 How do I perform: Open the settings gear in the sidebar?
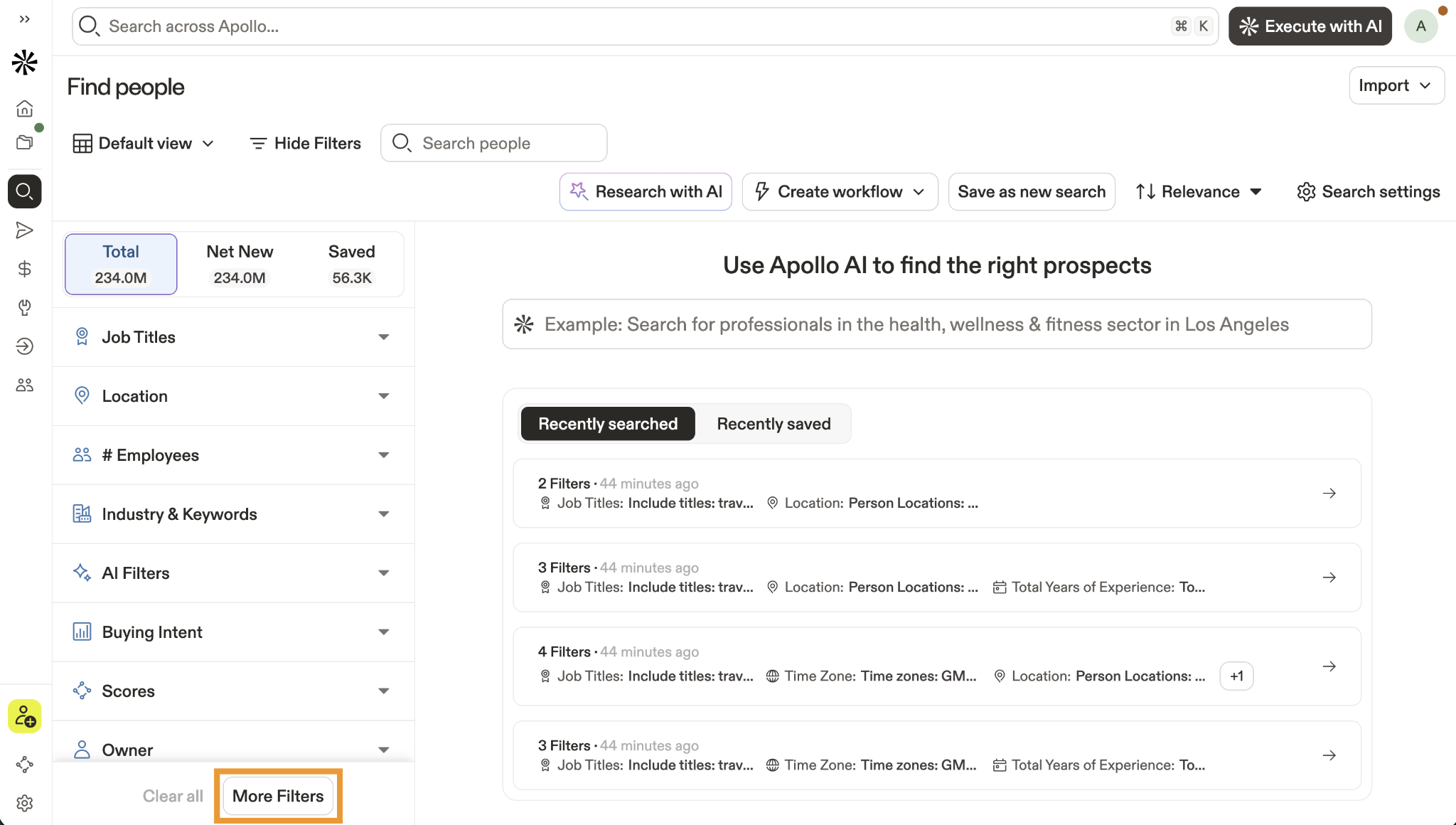pos(25,803)
